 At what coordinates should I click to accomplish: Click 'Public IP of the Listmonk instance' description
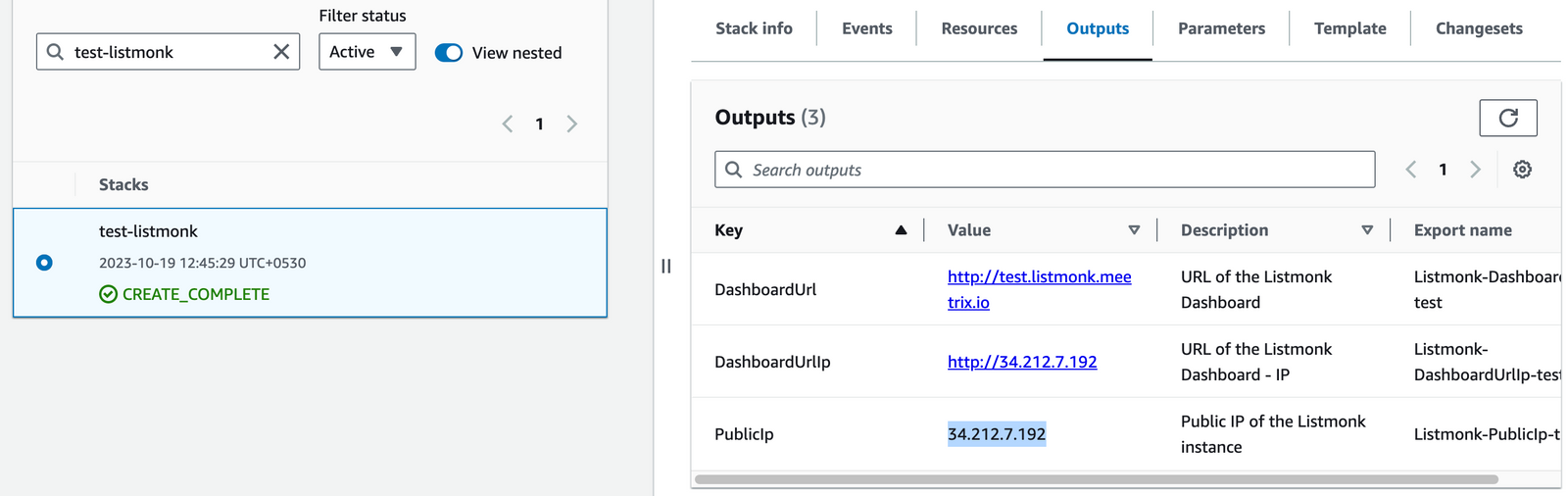click(1273, 434)
